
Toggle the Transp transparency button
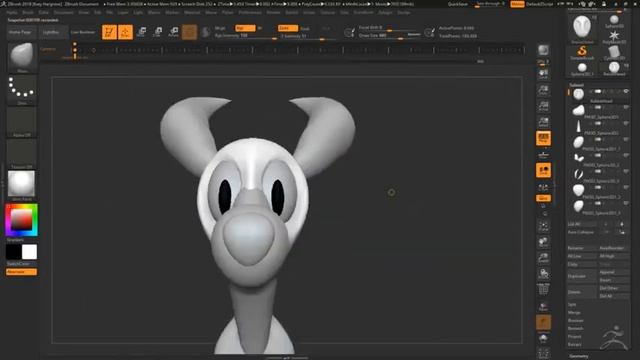pos(543,306)
